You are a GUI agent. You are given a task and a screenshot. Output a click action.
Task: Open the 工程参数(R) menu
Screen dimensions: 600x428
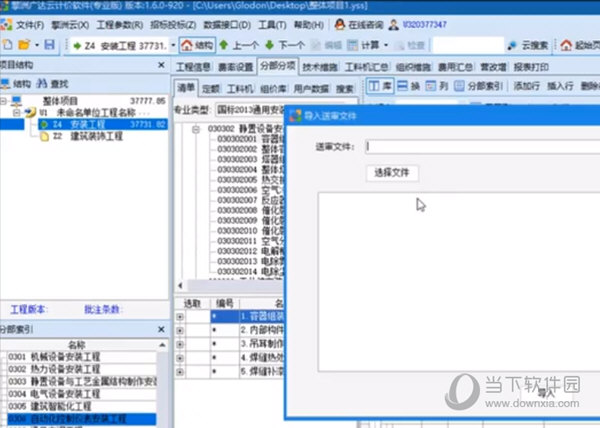coord(120,25)
